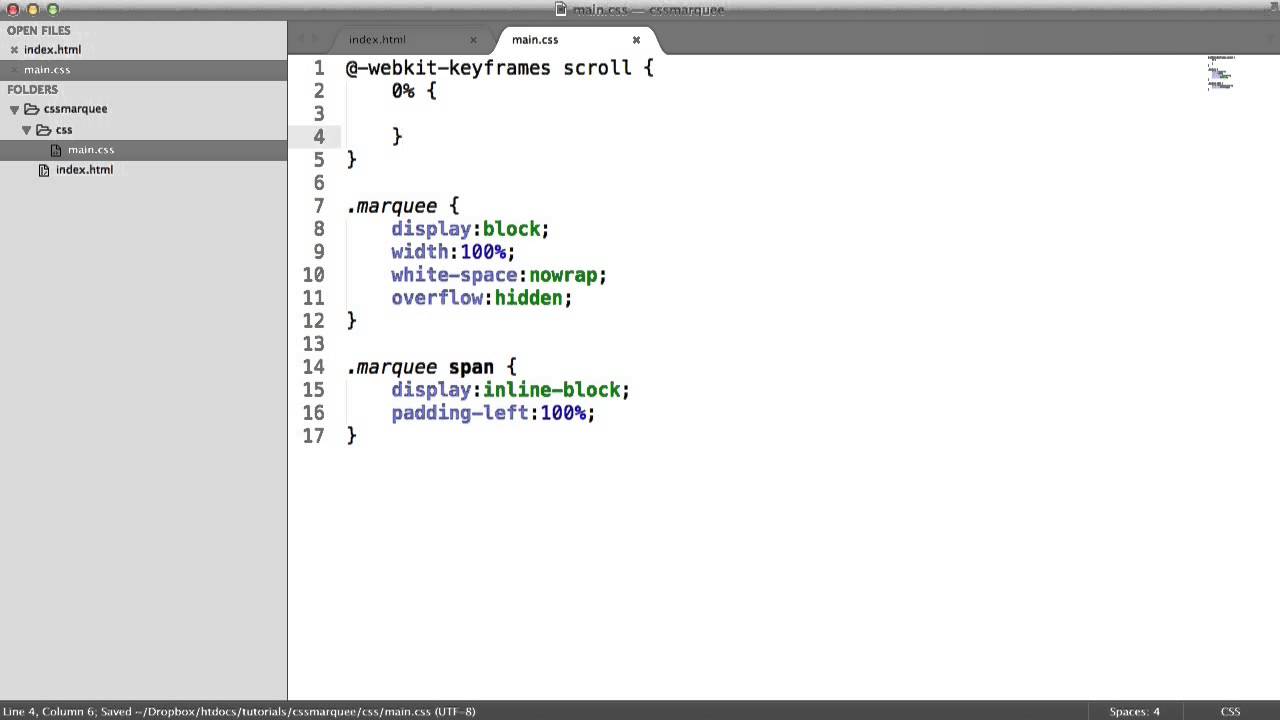Select main.css under Open Files
This screenshot has width=1280, height=720.
47,70
